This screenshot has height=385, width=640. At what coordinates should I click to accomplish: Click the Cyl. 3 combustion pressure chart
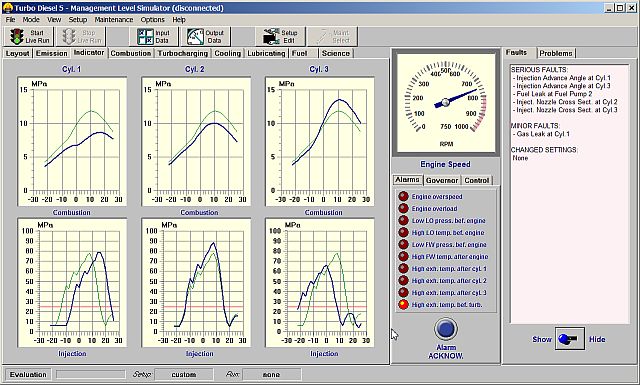tap(320, 141)
